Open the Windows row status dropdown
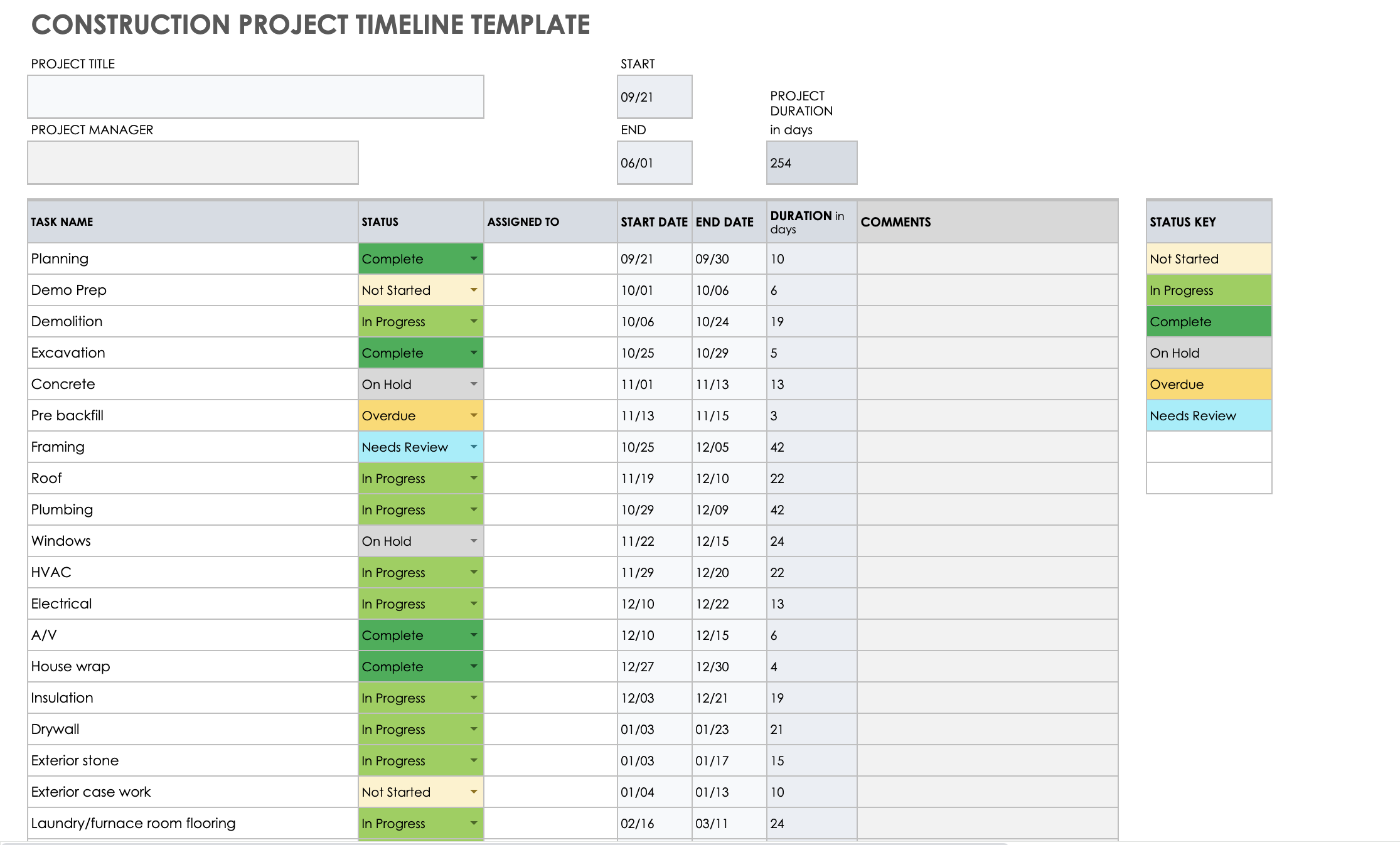Screen dimensions: 1400x845 [473, 541]
